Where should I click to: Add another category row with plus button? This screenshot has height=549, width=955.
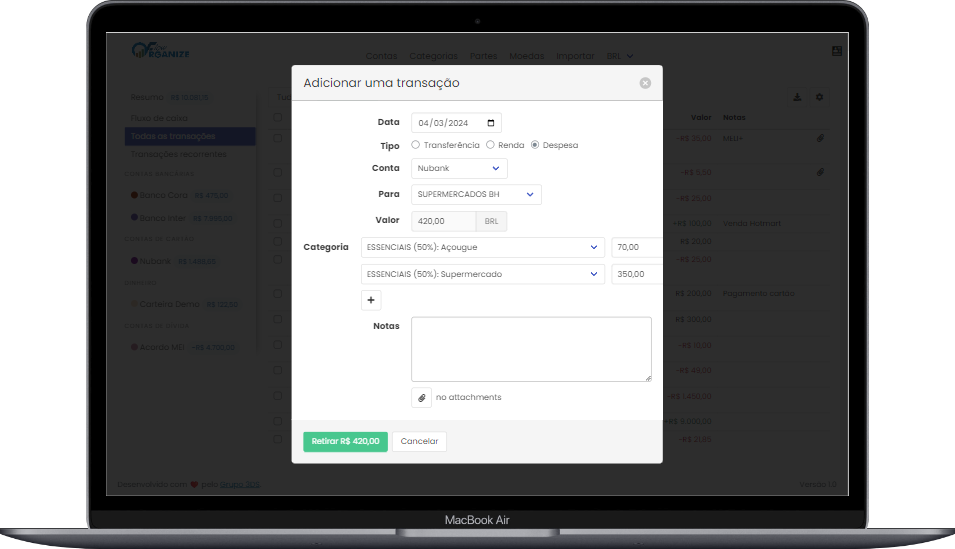tap(371, 299)
